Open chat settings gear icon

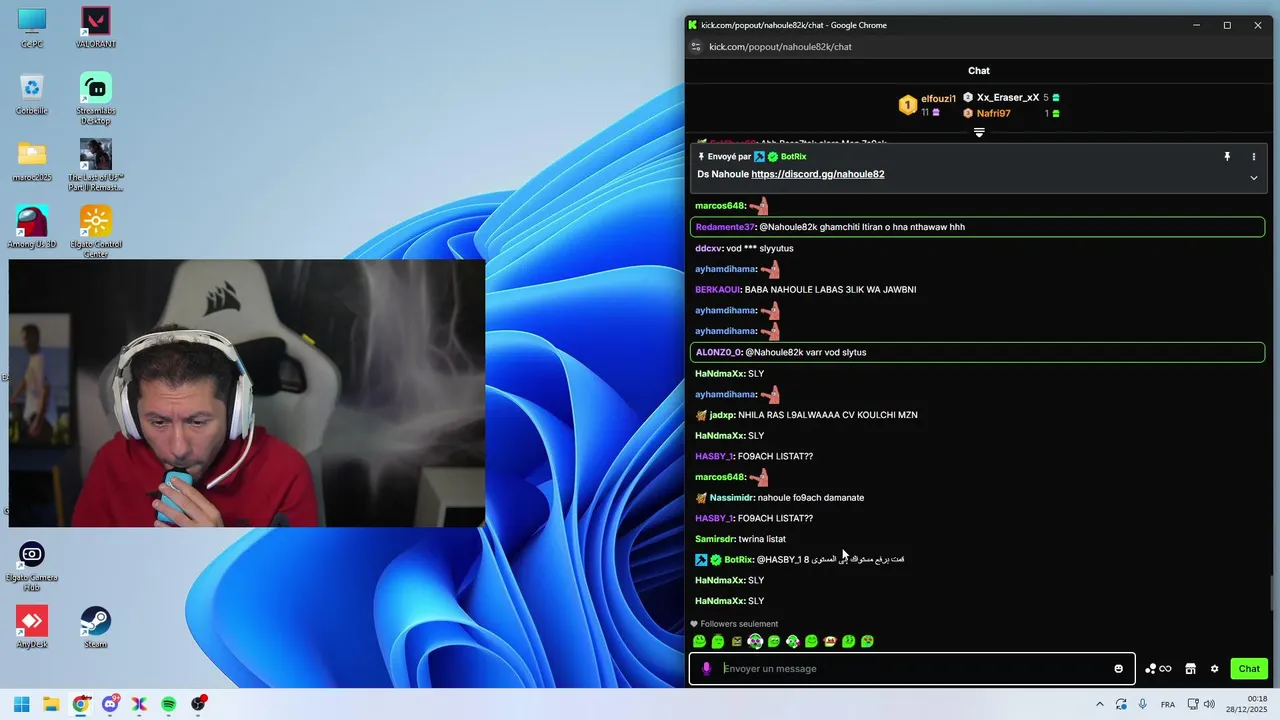1215,669
